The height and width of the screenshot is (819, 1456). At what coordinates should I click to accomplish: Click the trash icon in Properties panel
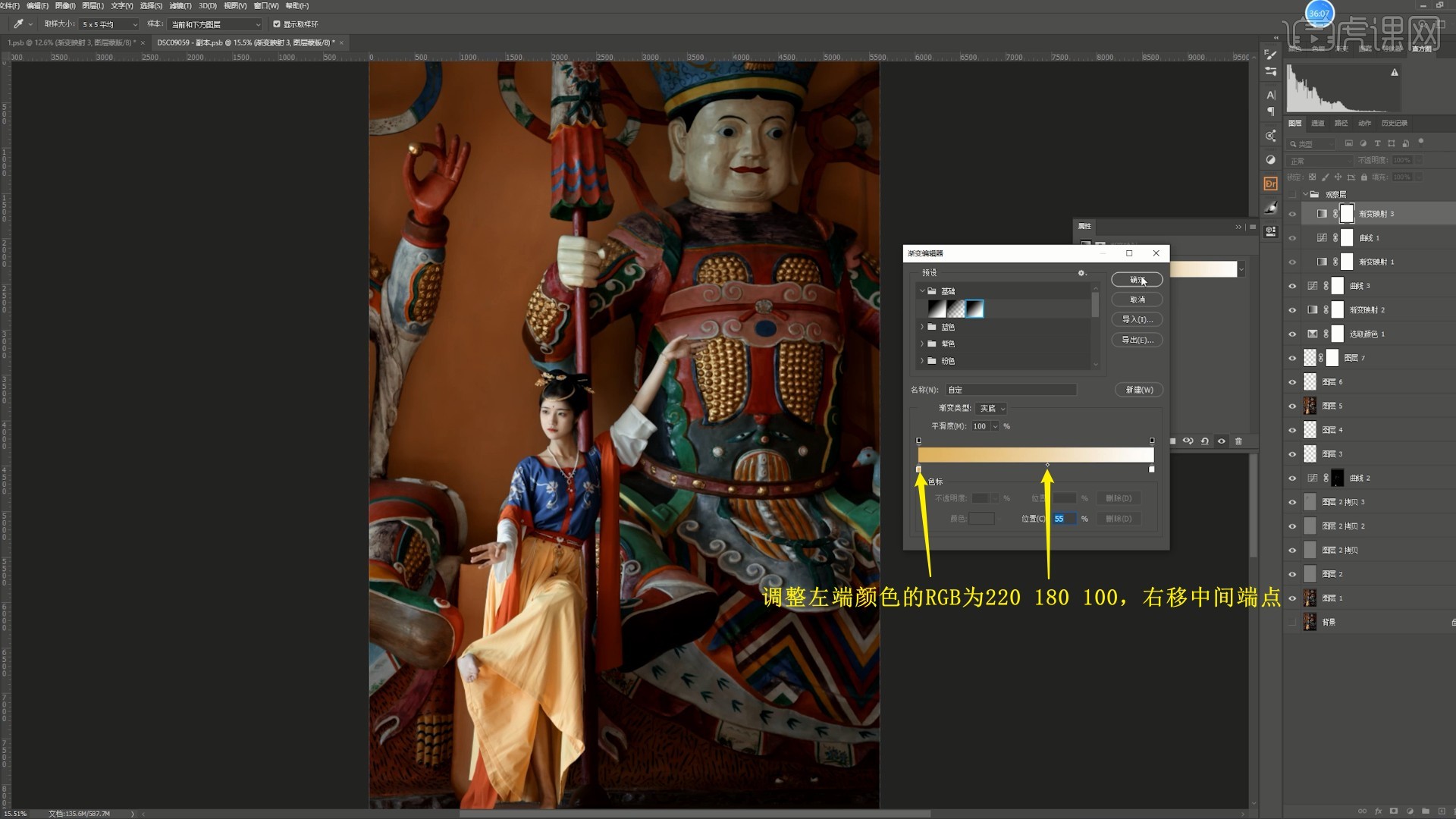pyautogui.click(x=1238, y=441)
